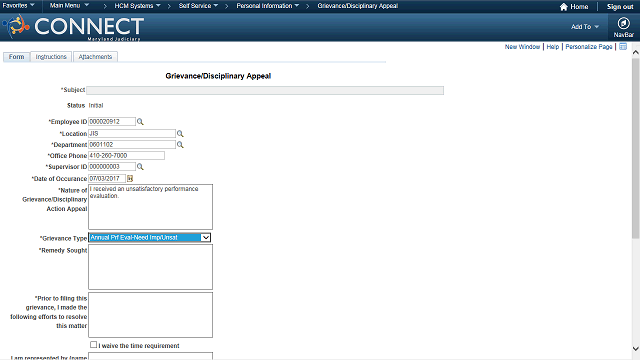The width and height of the screenshot is (640, 360).
Task: Open Date of Occurance calendar picker
Action: coord(130,178)
